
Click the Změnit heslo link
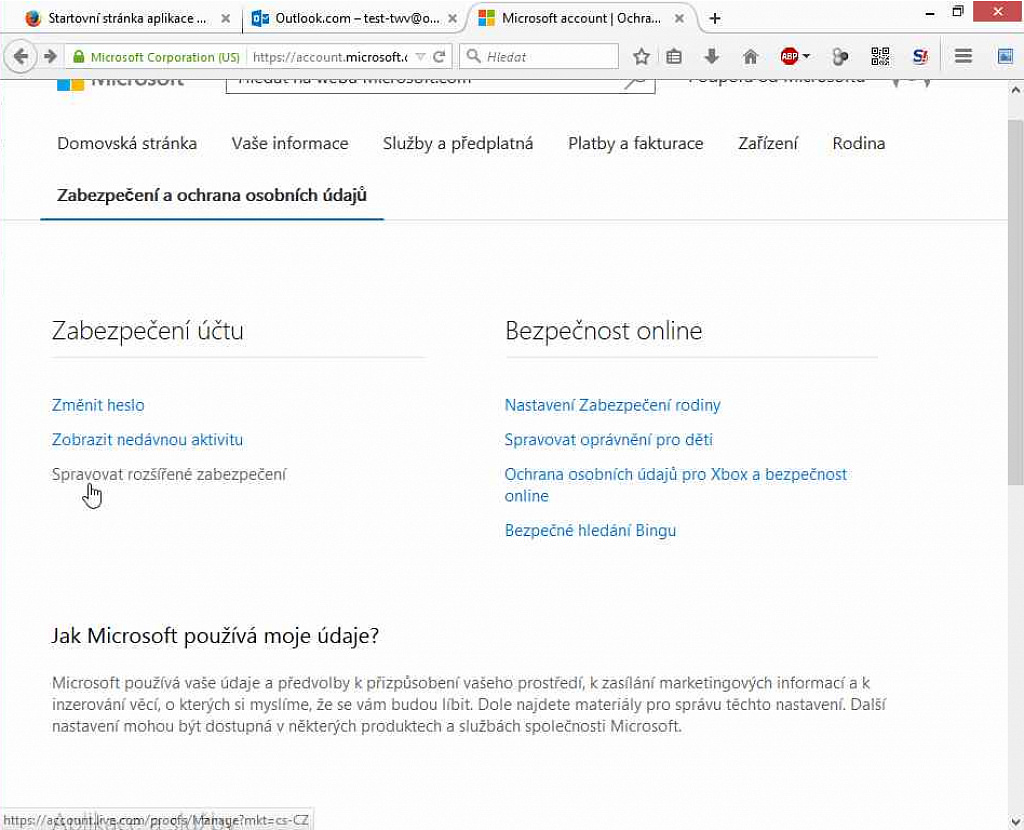point(98,405)
